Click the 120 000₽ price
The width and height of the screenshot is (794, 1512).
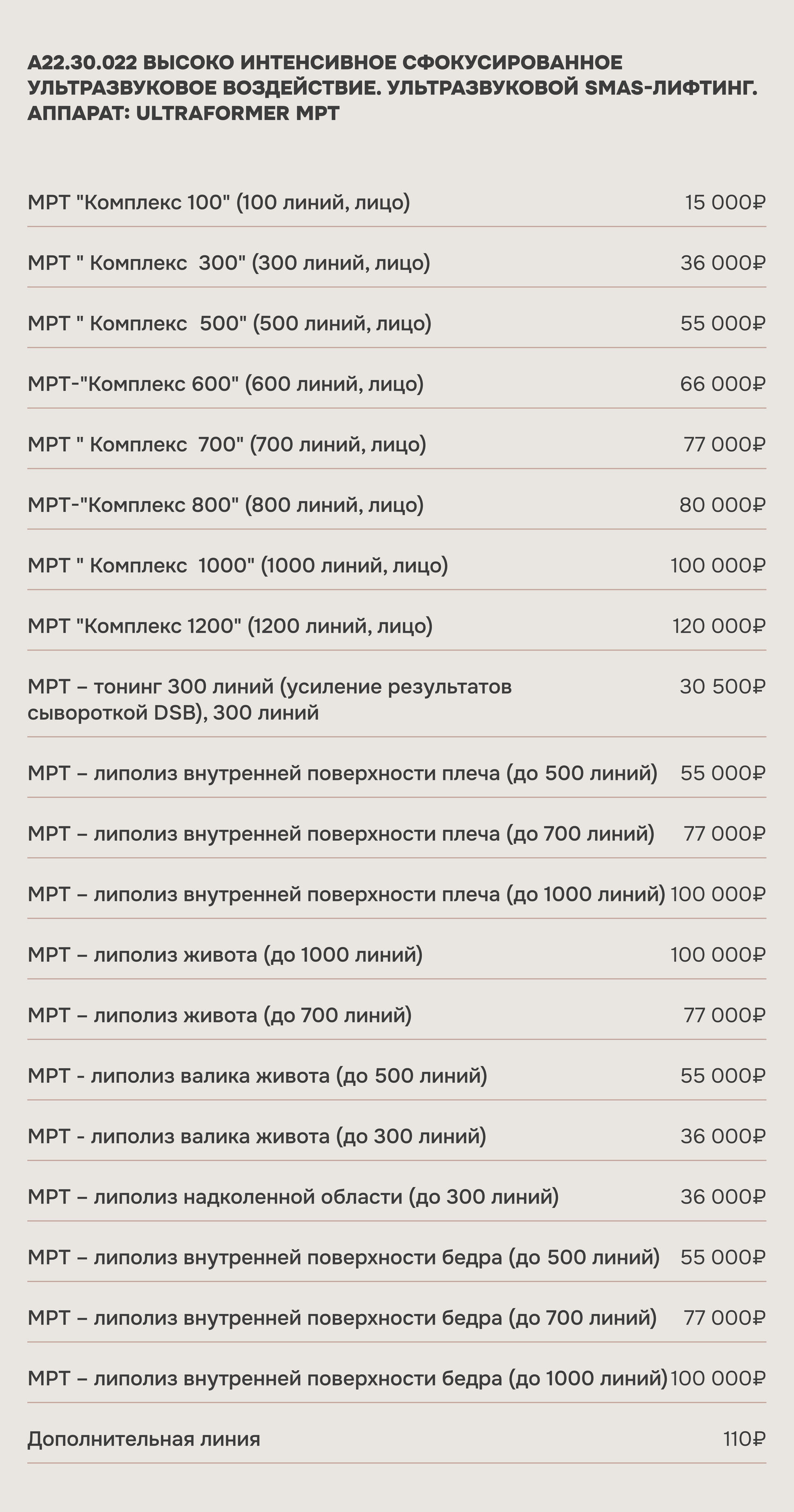point(718,626)
